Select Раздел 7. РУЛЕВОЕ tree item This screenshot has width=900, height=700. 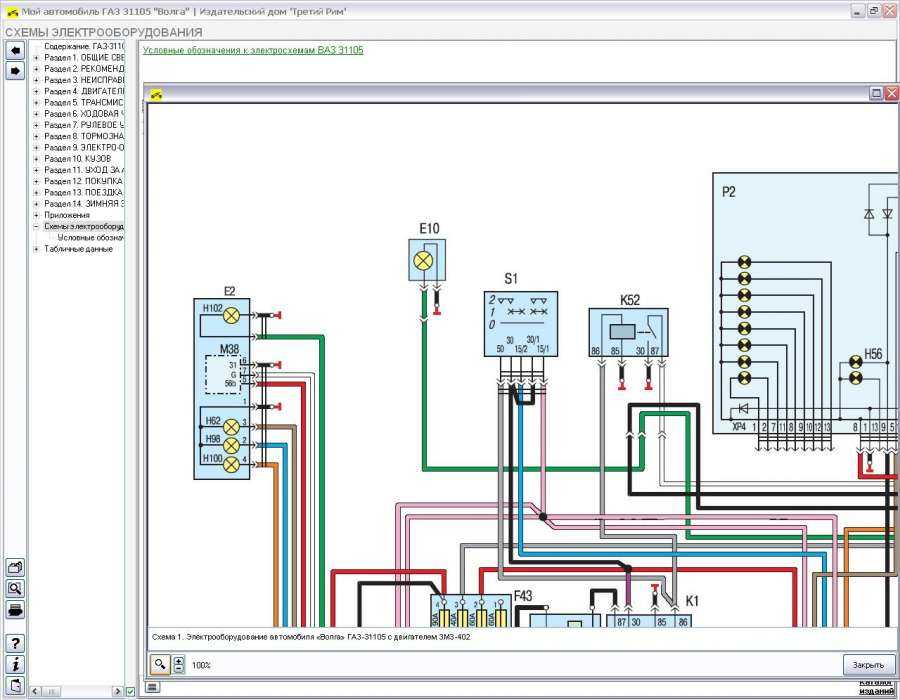tap(84, 125)
